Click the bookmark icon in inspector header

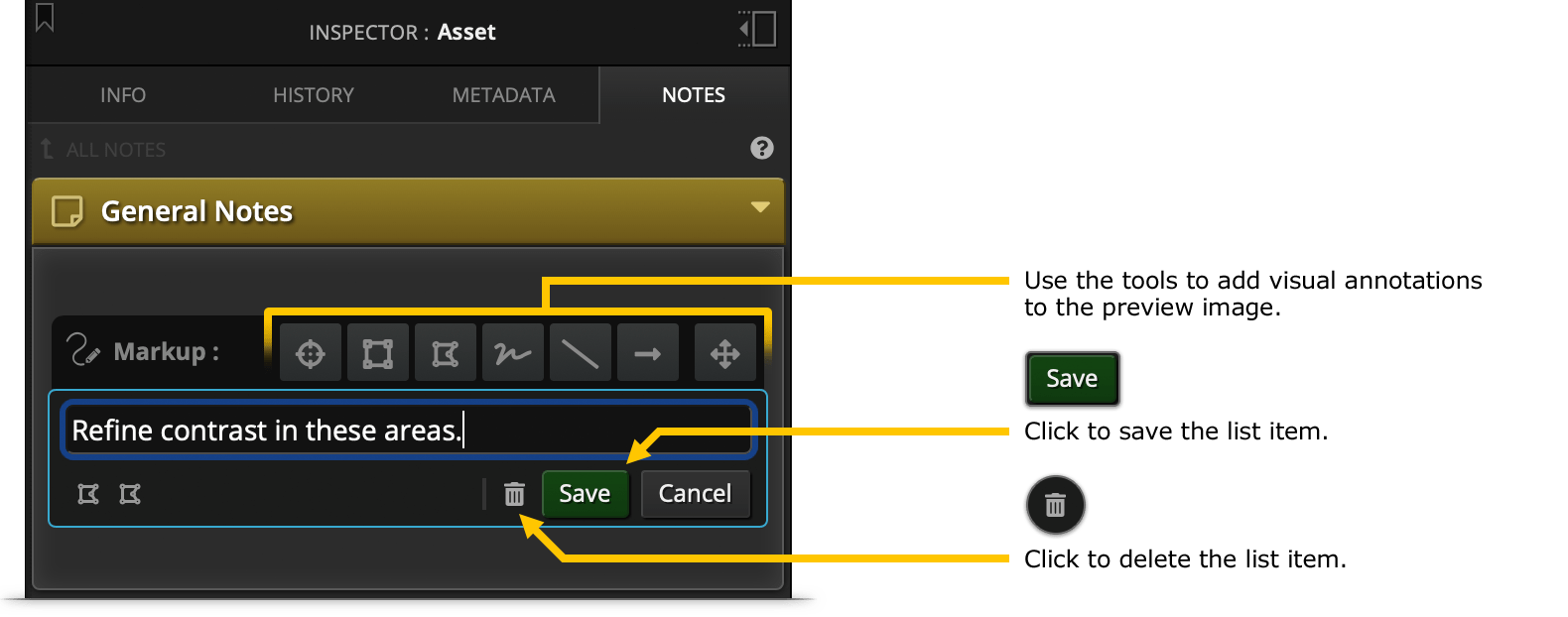pos(45,18)
